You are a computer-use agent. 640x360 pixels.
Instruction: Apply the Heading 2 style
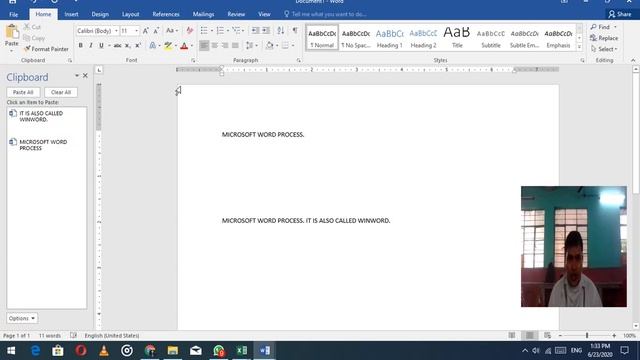pyautogui.click(x=423, y=38)
